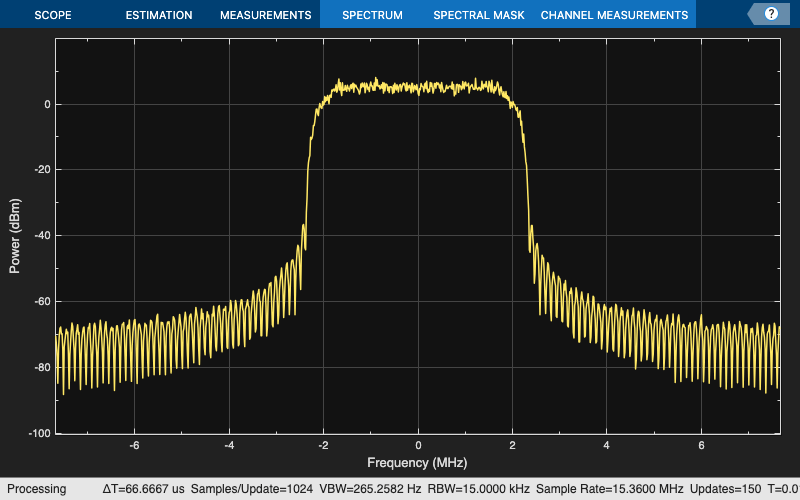The height and width of the screenshot is (500, 800).
Task: Click the -60 tick label on power axis
Action: [x=42, y=302]
